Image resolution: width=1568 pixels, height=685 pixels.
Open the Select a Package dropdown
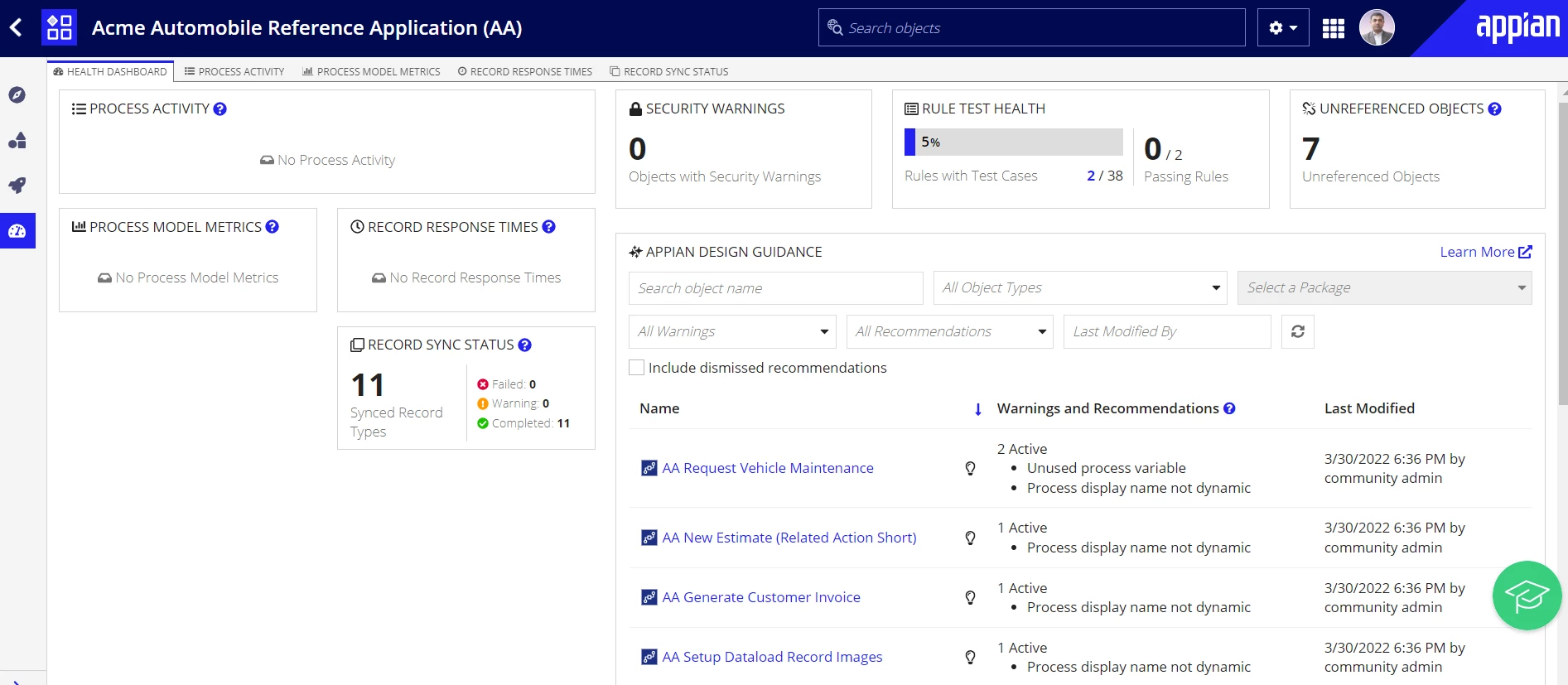pos(1384,288)
